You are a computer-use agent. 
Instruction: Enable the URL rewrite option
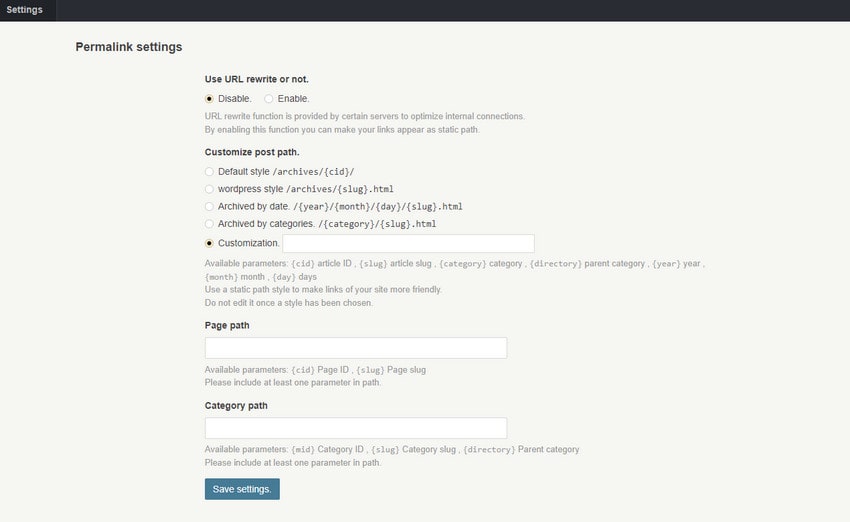(x=268, y=99)
